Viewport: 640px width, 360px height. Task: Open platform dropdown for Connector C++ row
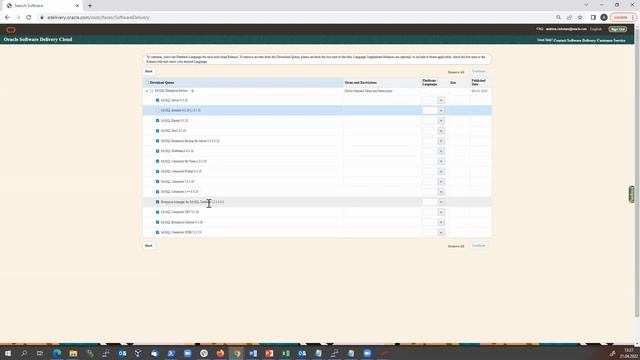click(x=441, y=192)
